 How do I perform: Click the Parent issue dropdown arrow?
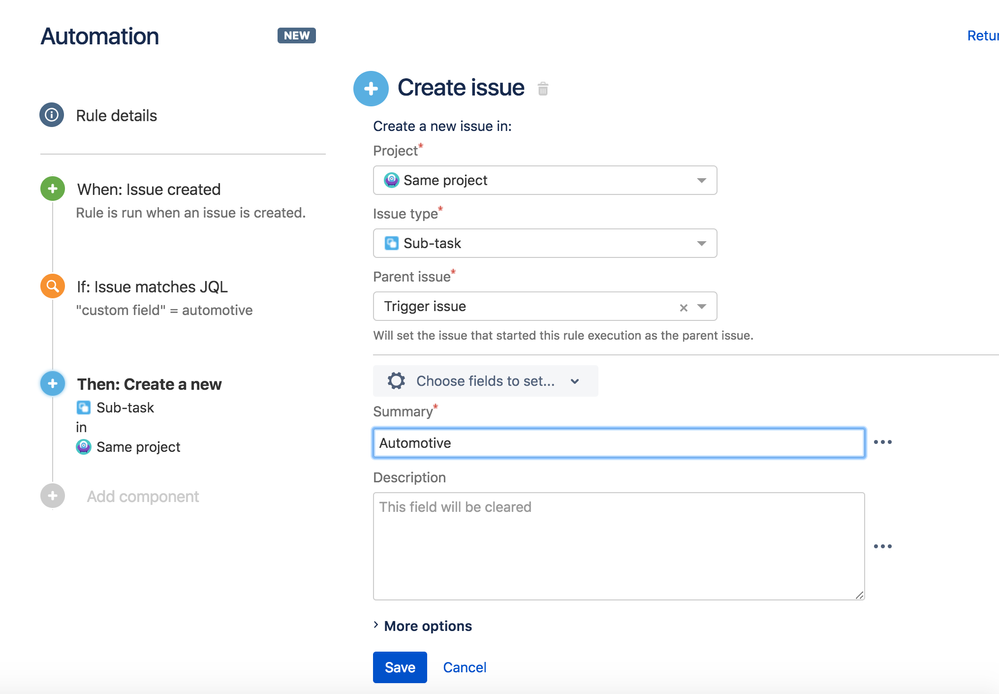(x=701, y=307)
